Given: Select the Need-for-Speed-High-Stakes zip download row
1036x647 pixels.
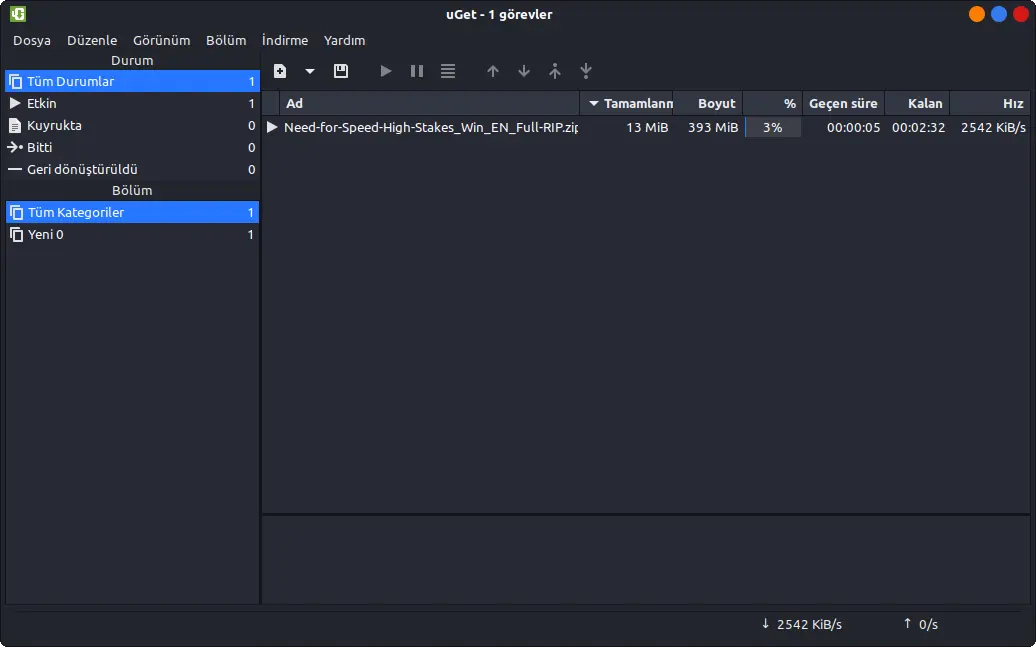Looking at the screenshot, I should [646, 128].
